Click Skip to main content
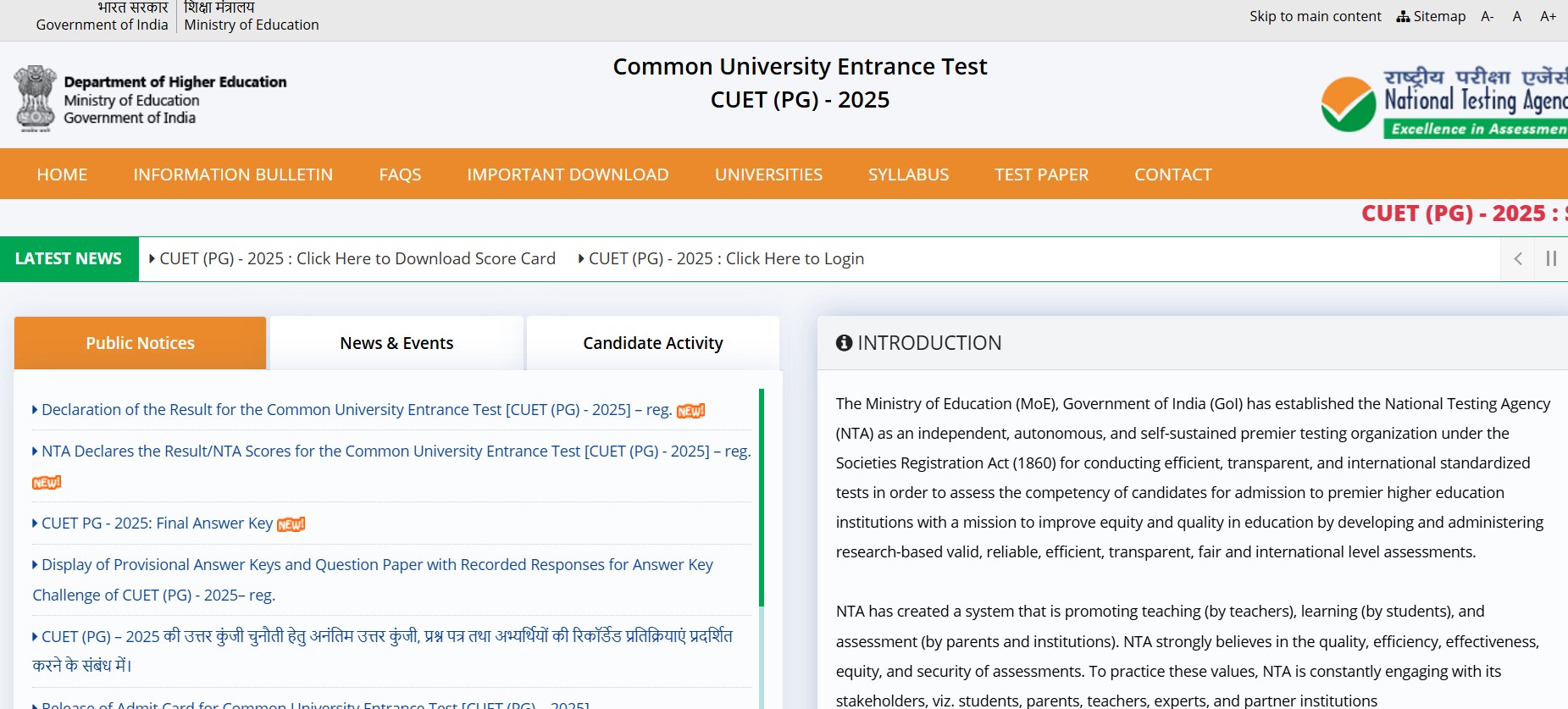 pyautogui.click(x=1315, y=16)
